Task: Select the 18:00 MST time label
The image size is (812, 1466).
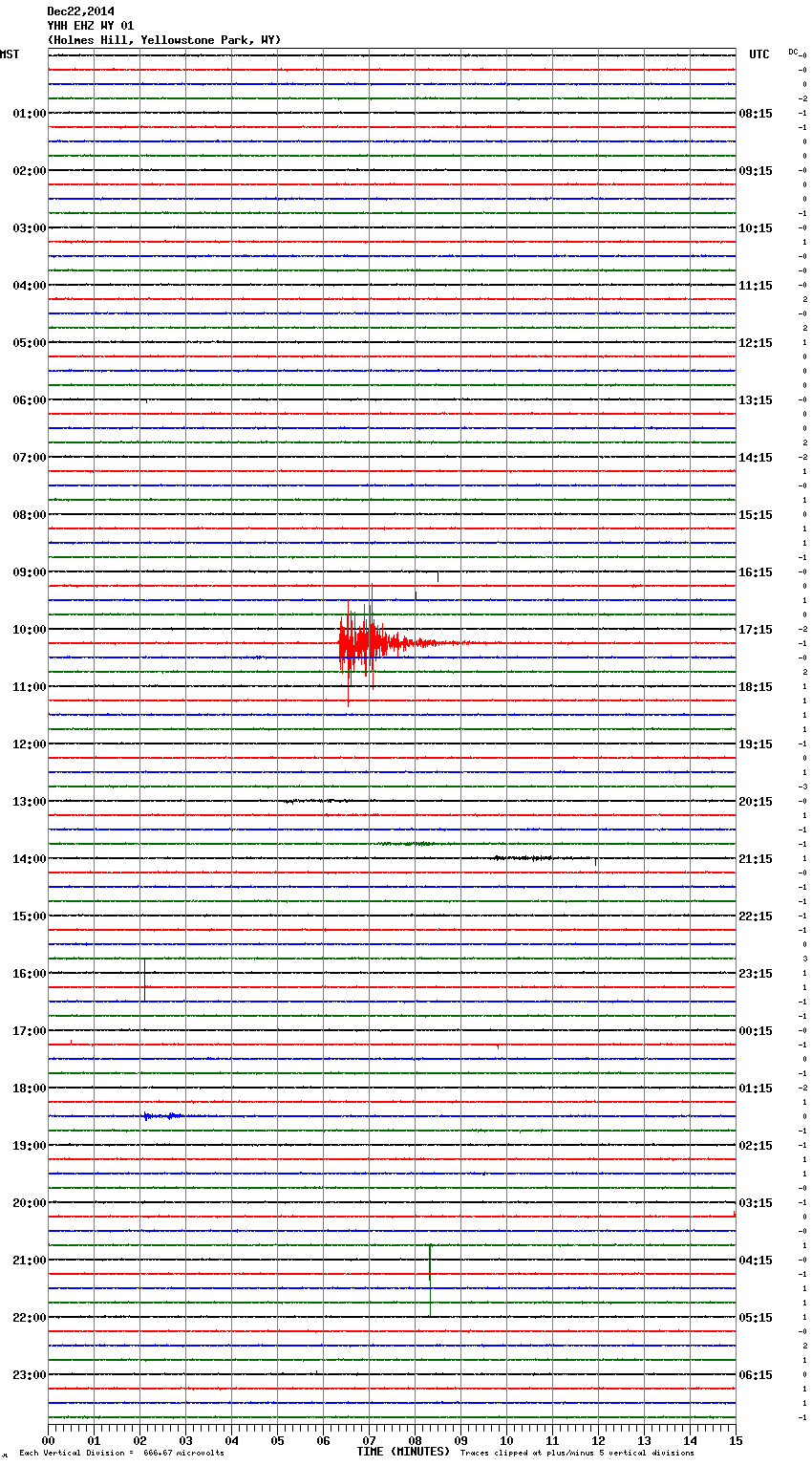Action: click(30, 1089)
